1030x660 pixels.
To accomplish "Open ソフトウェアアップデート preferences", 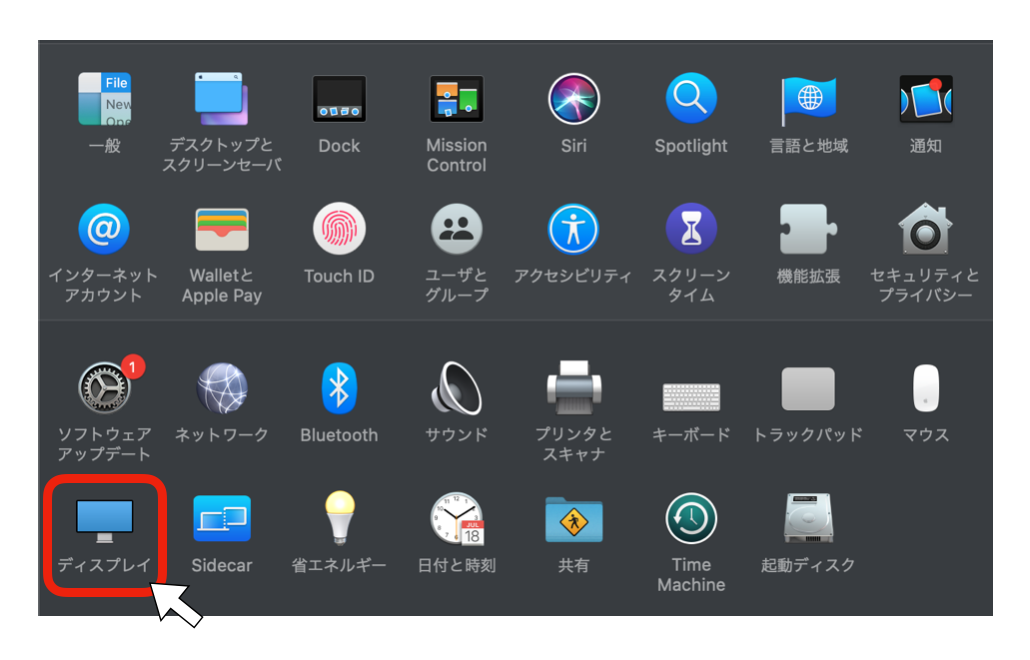I will click(104, 387).
